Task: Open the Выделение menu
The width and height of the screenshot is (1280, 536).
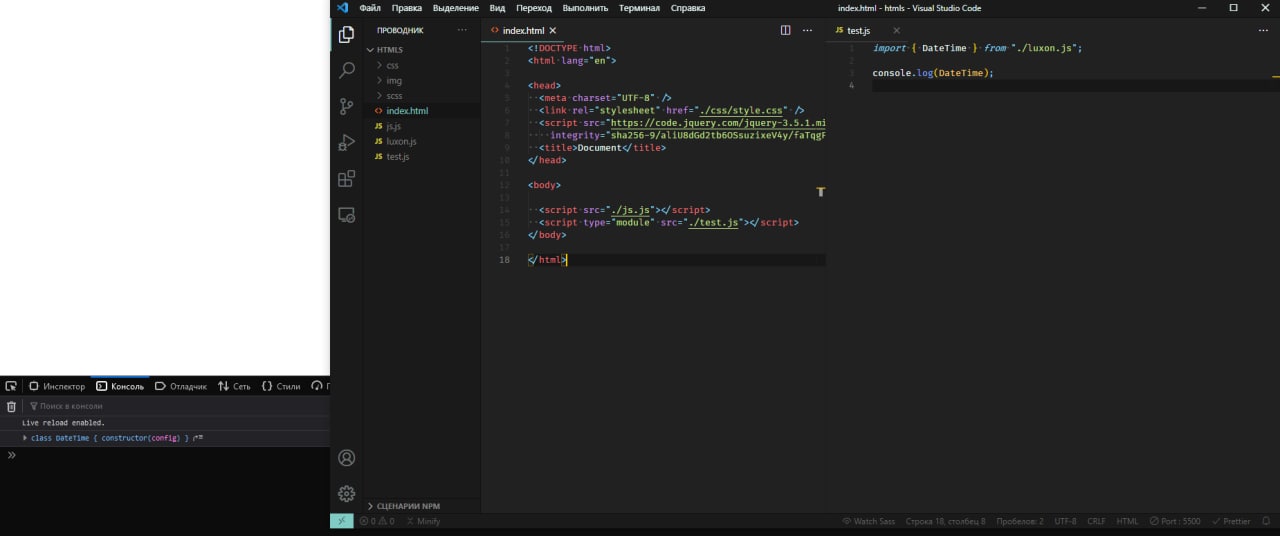Action: [455, 8]
